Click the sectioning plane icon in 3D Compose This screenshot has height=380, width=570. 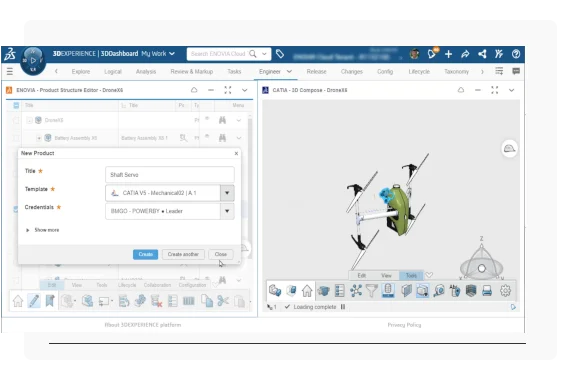(406, 291)
